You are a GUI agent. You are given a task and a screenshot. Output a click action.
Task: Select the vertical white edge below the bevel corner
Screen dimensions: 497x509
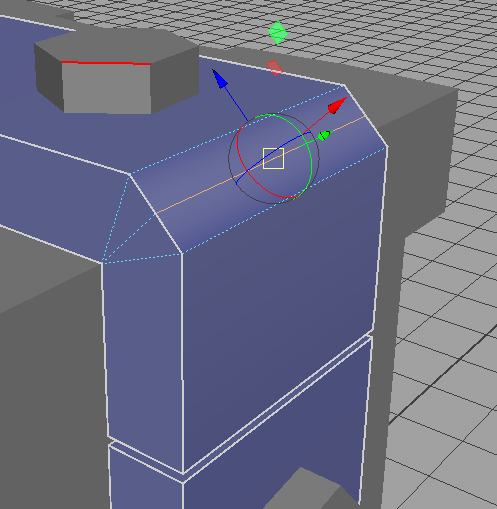coord(182,362)
